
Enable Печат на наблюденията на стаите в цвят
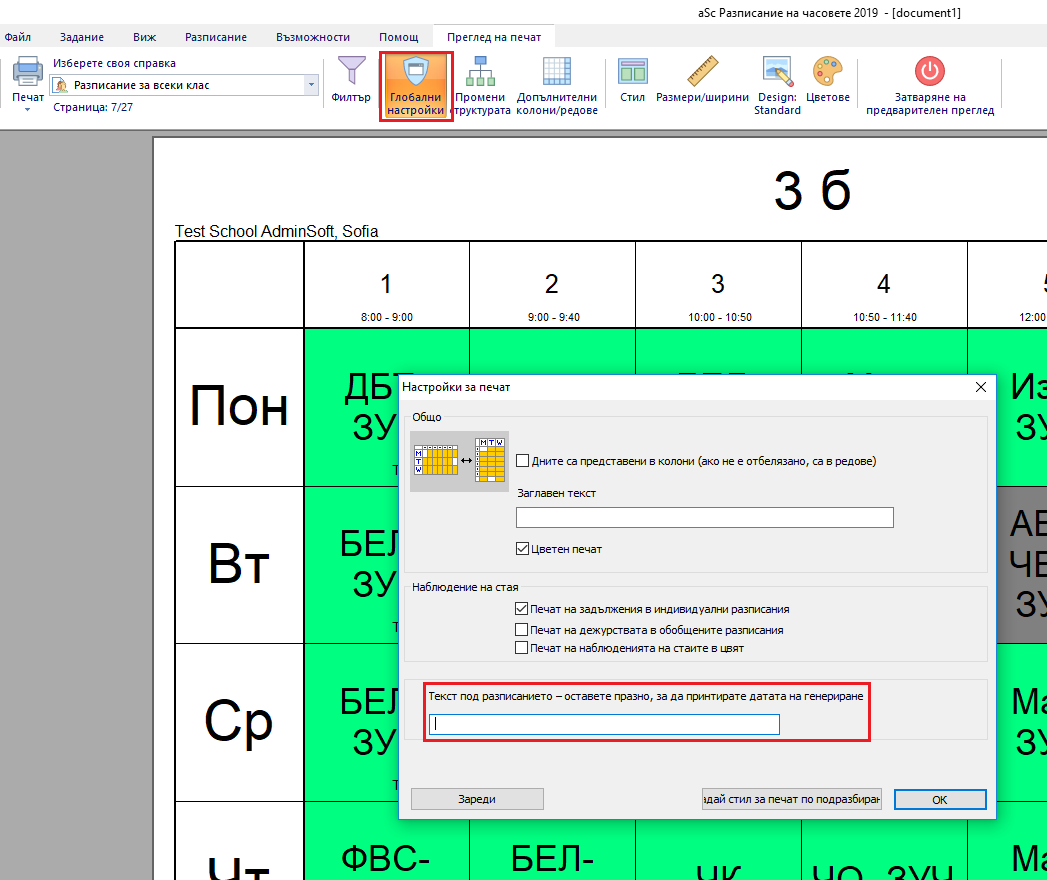point(521,648)
